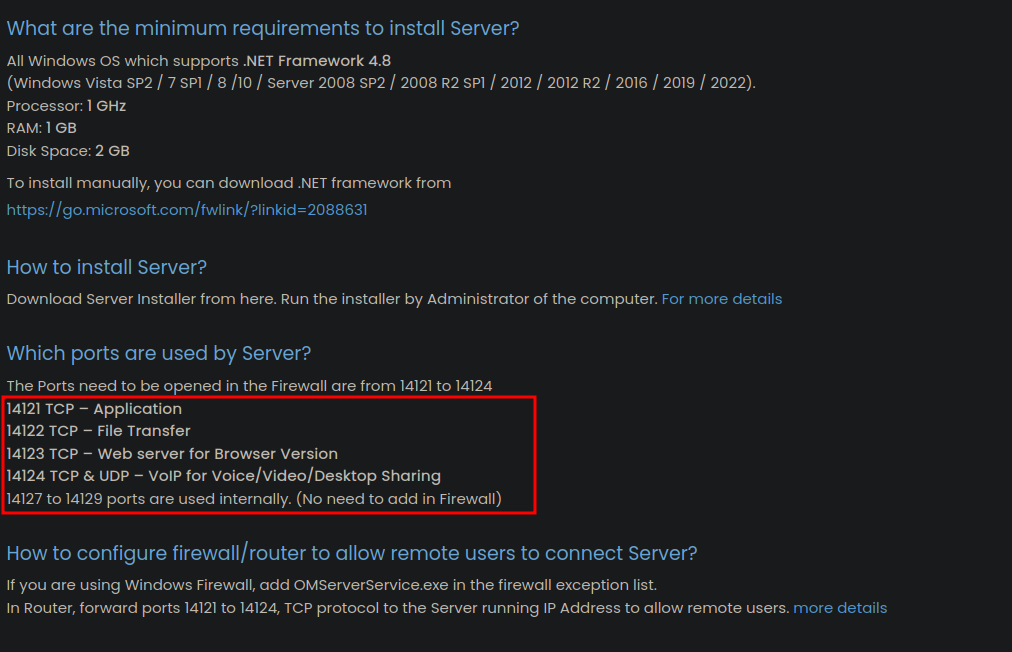Follow the "more details" link about router forwarding
Screen dimensions: 1012x652
click(x=839, y=608)
